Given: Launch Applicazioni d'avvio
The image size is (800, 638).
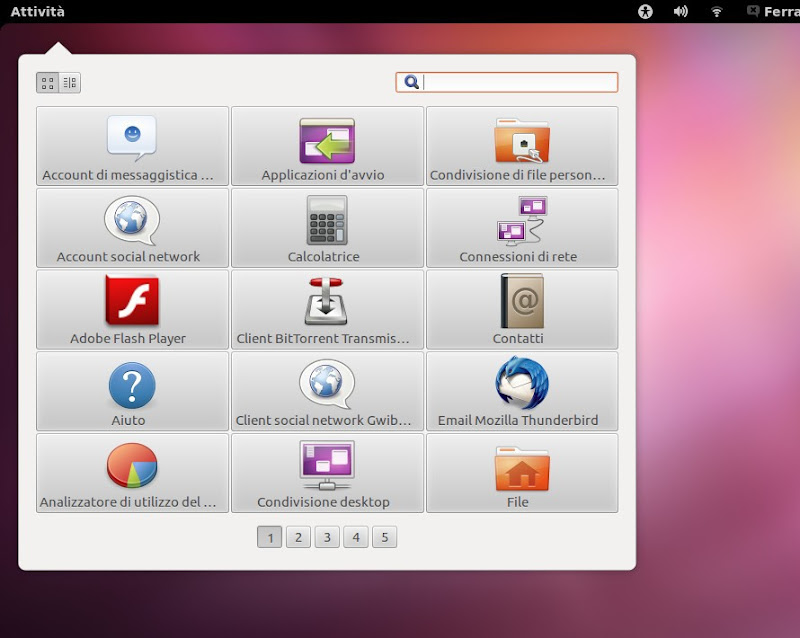Looking at the screenshot, I should [x=328, y=146].
